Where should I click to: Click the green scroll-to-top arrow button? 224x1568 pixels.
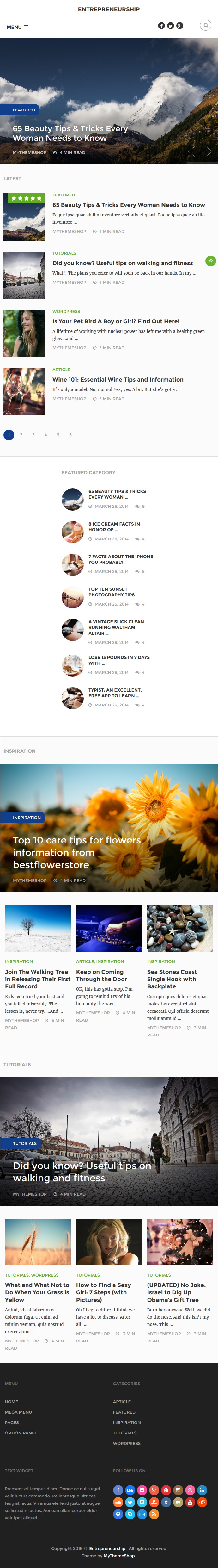coord(211,260)
